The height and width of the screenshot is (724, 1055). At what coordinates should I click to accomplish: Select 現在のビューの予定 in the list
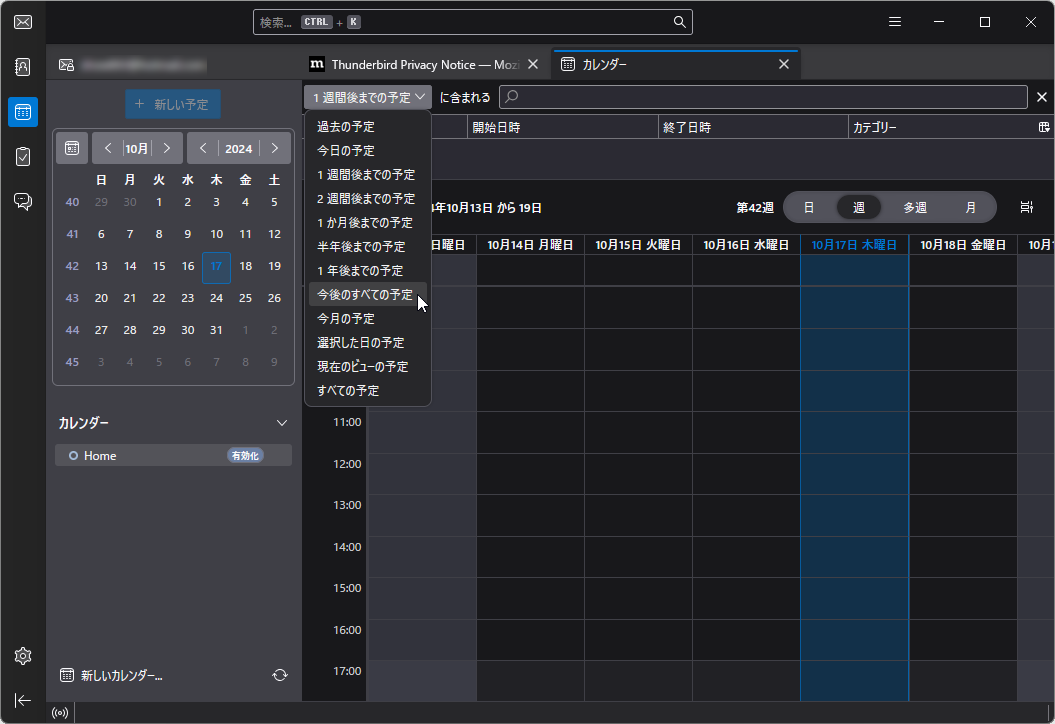click(368, 367)
